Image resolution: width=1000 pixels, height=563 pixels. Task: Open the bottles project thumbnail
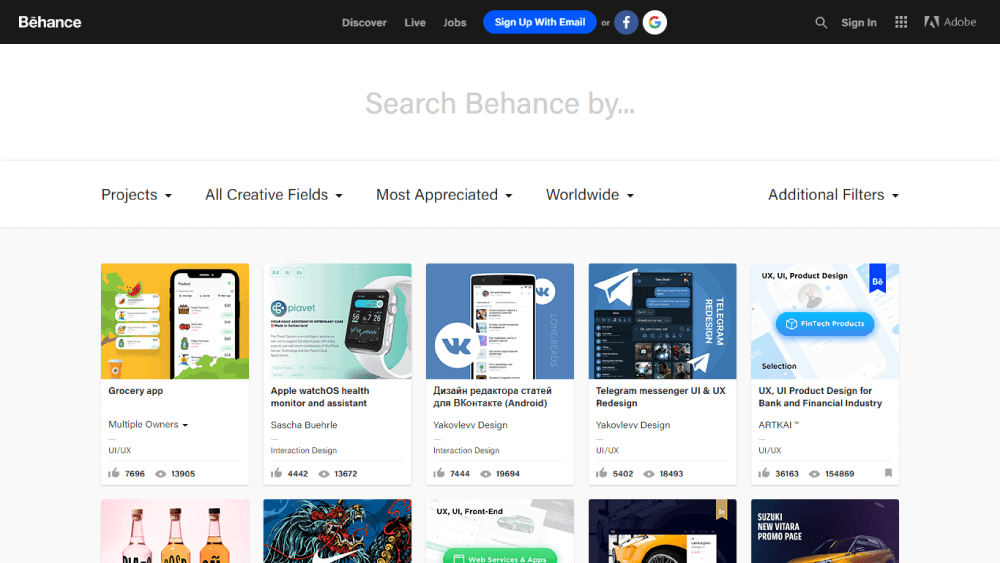pos(175,531)
